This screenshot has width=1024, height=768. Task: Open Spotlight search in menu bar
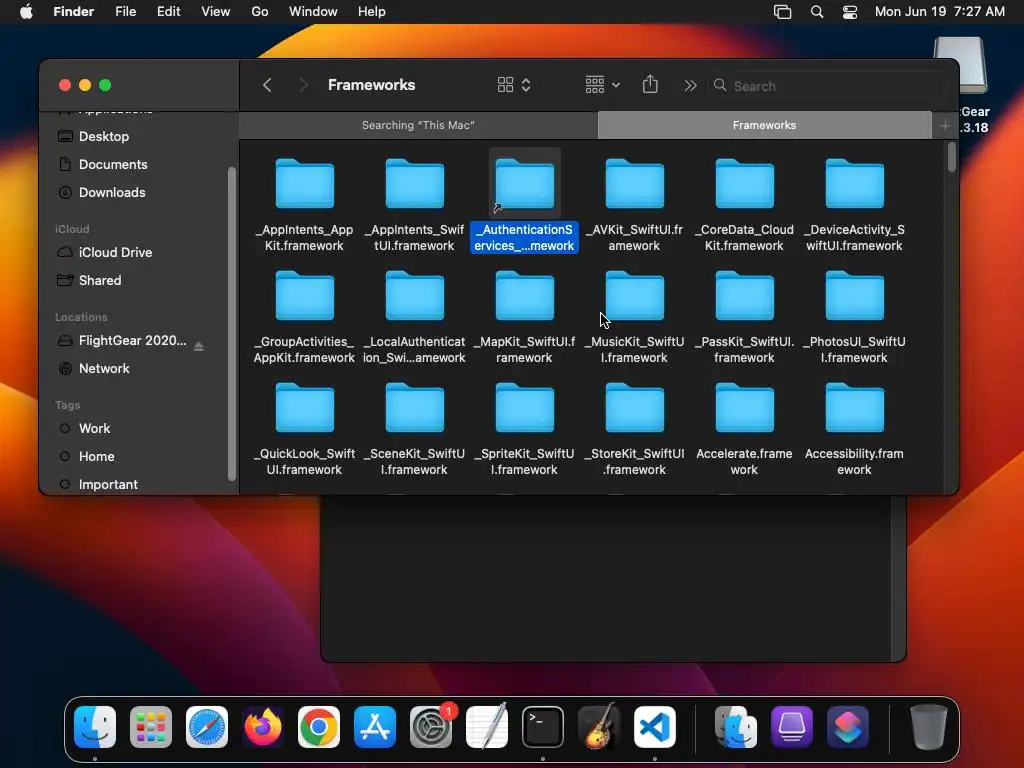pos(816,12)
